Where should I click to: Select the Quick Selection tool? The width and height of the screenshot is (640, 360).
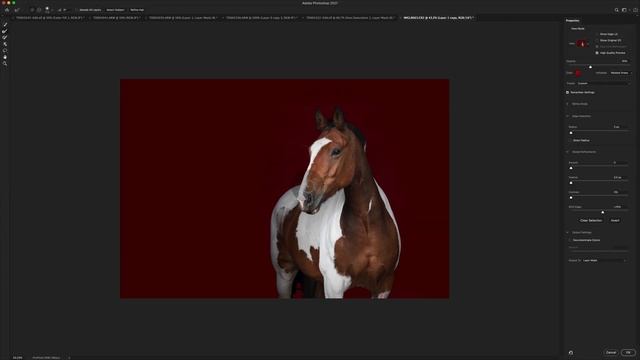[5, 24]
